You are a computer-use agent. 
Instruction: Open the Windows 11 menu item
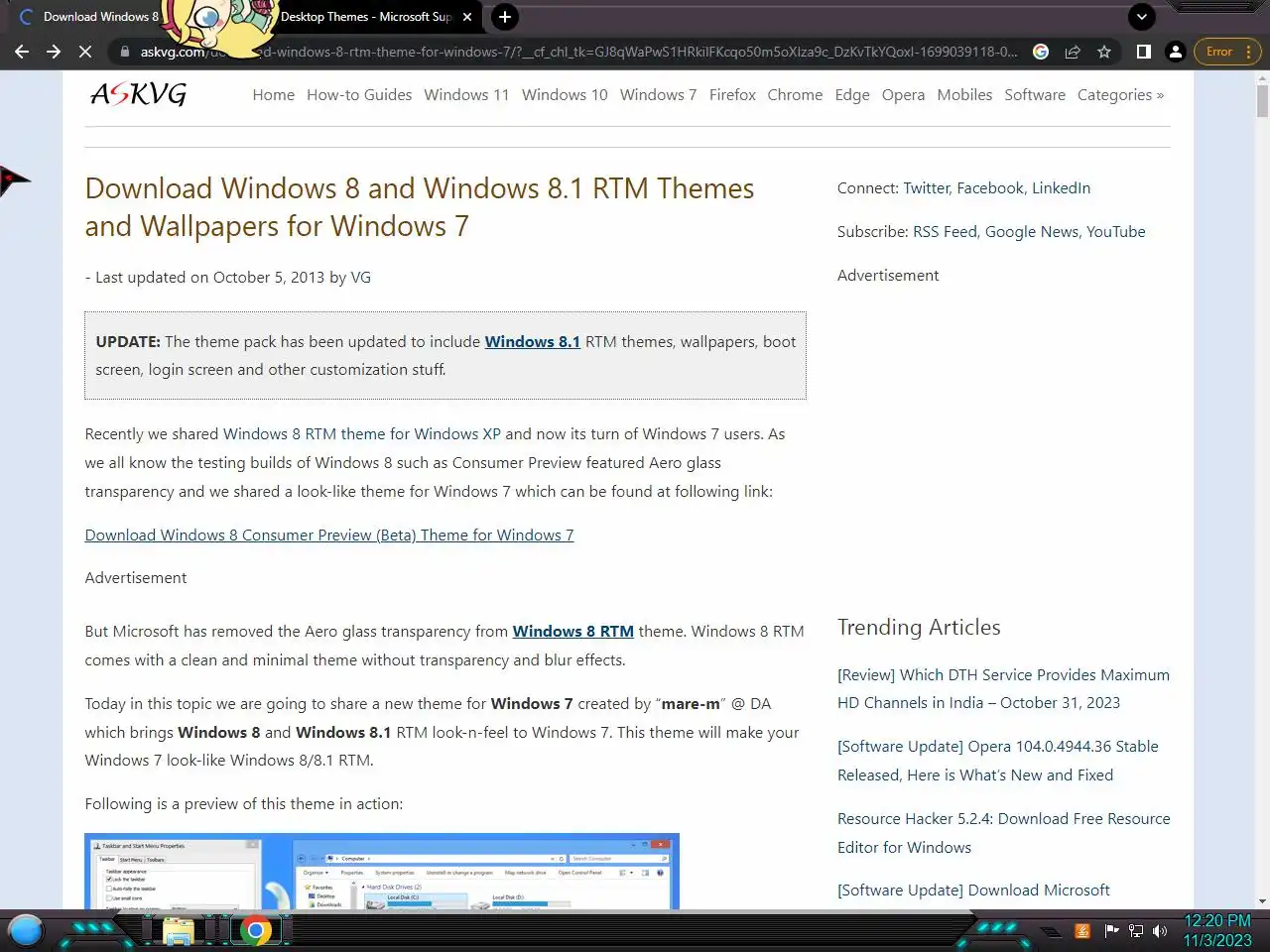466,95
